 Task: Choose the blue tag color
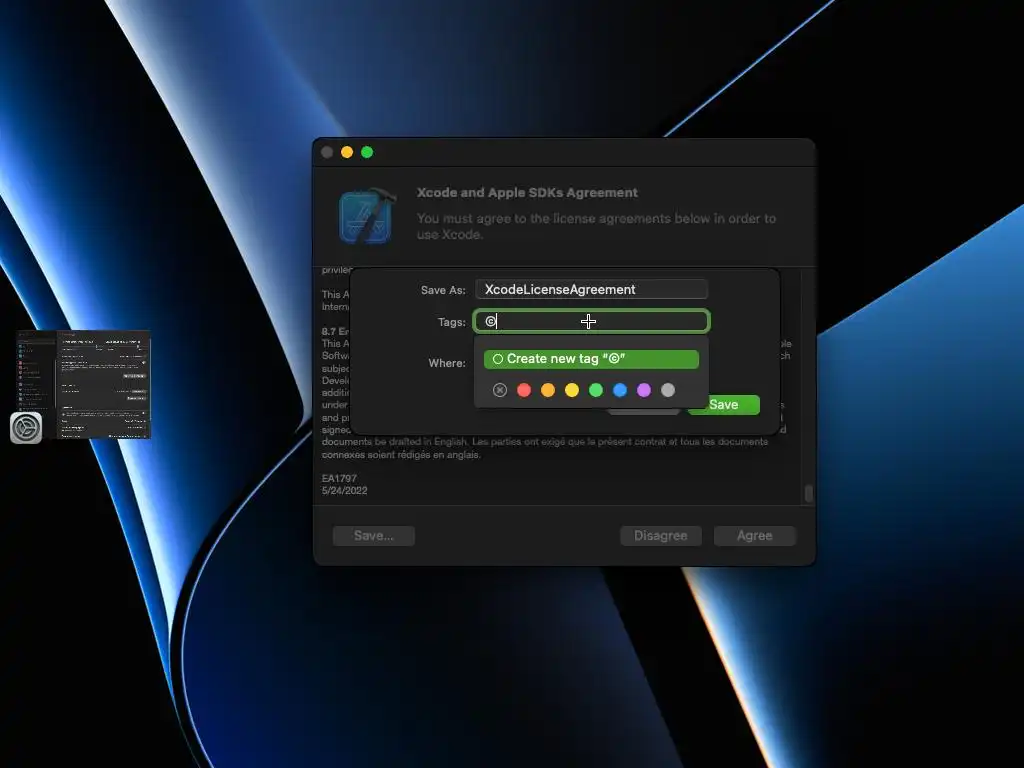click(x=620, y=390)
